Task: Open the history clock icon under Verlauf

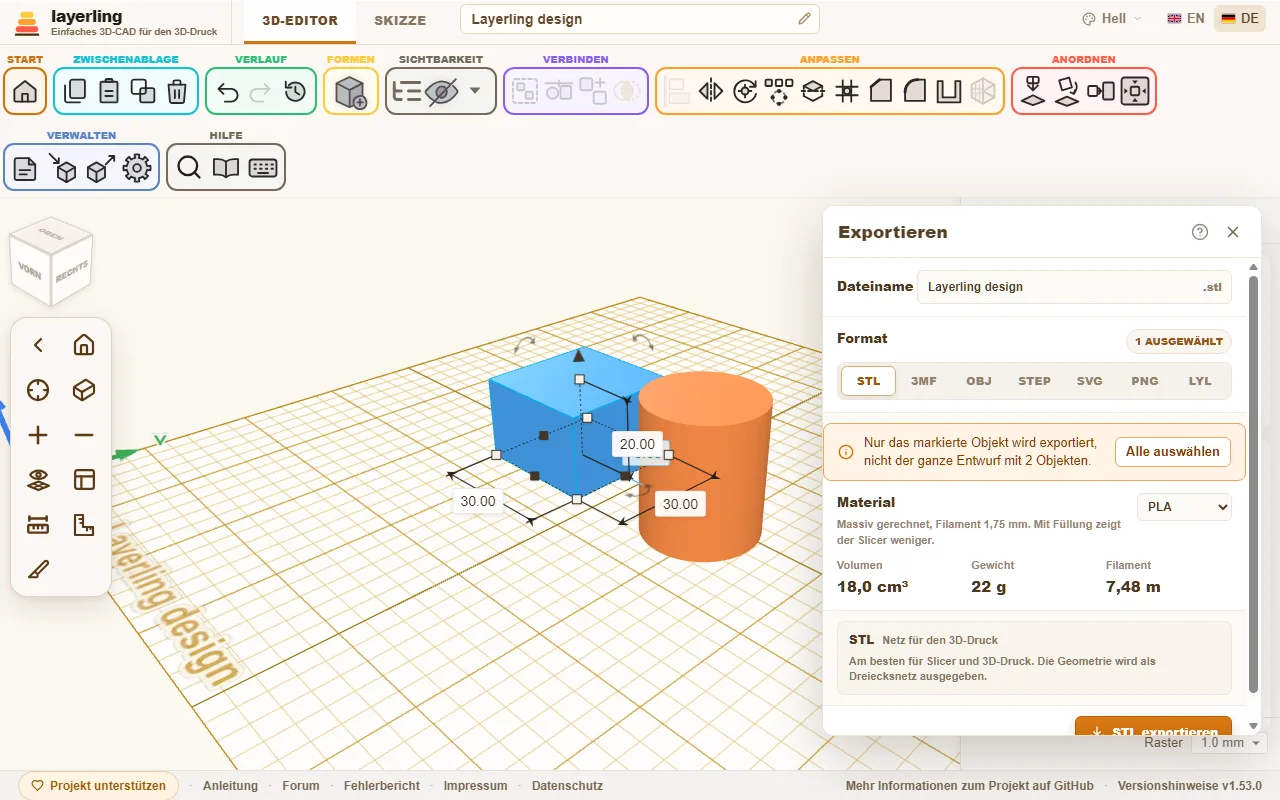Action: [x=295, y=91]
